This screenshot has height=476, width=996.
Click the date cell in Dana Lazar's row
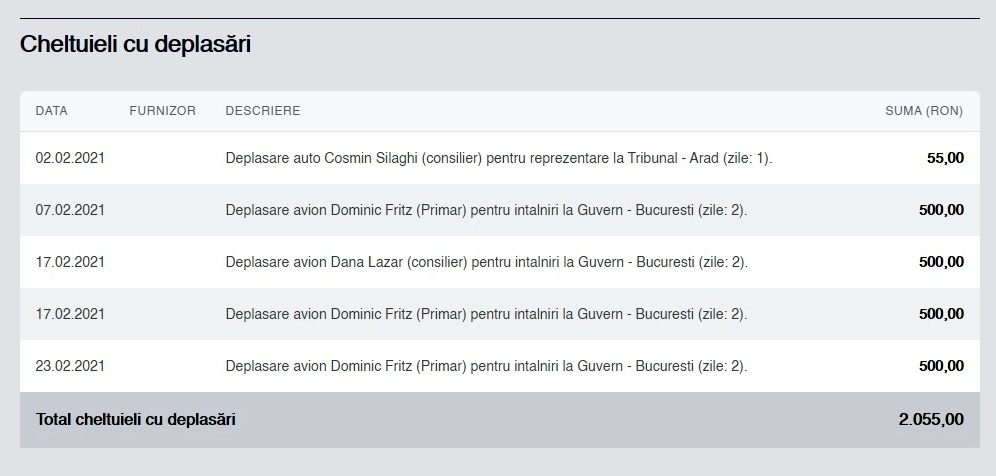pos(70,262)
